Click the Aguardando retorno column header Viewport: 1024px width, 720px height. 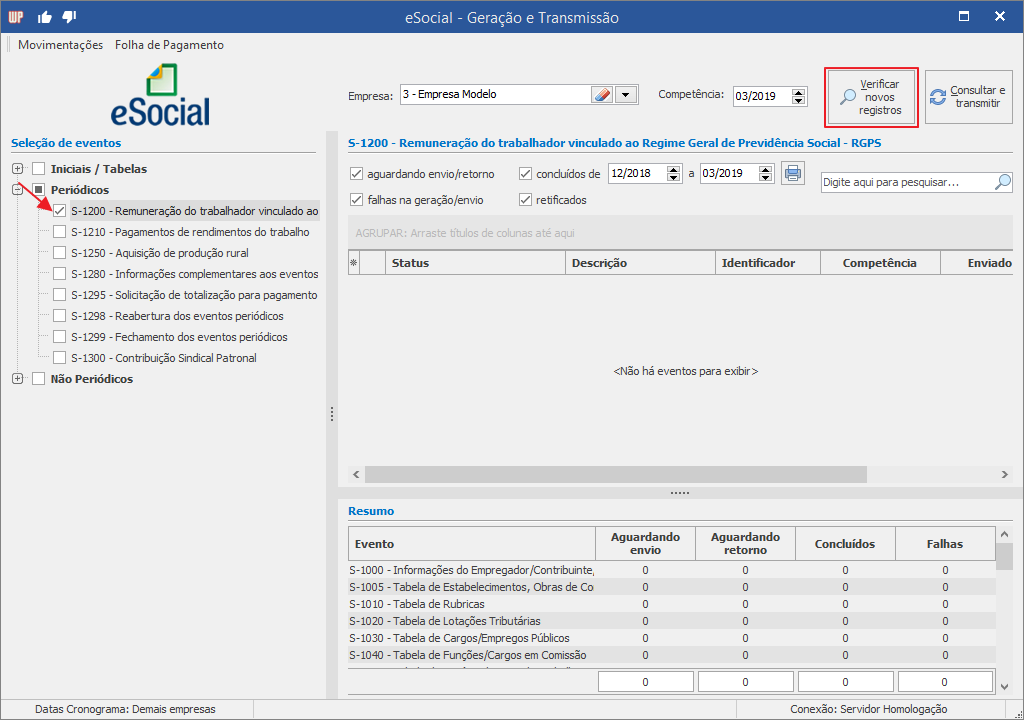(745, 544)
